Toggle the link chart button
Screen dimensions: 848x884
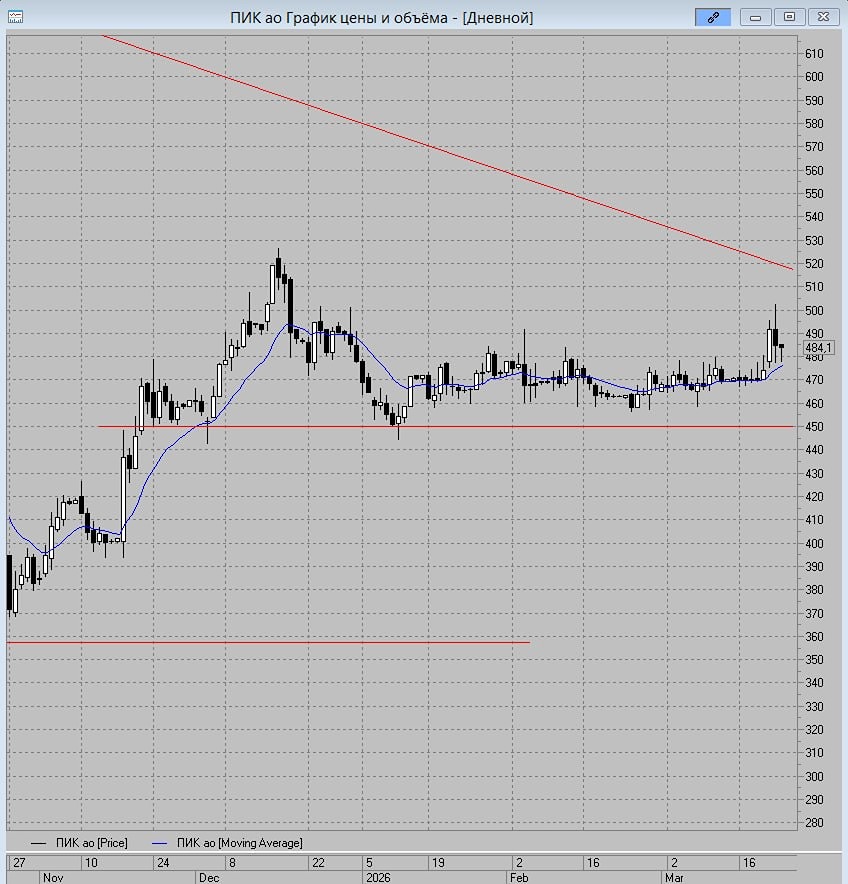713,17
